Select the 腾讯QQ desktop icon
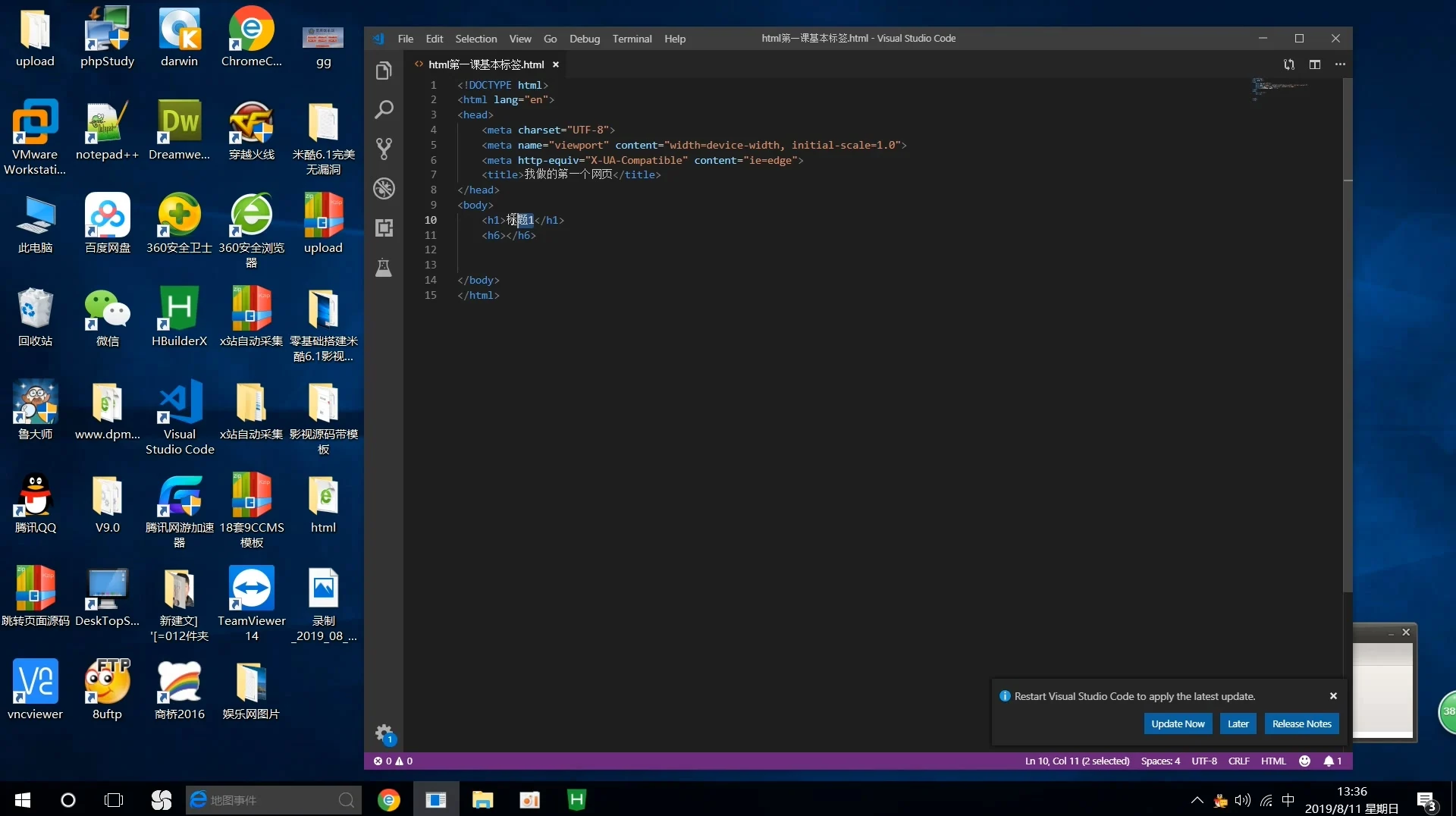The height and width of the screenshot is (816, 1456). pyautogui.click(x=35, y=504)
